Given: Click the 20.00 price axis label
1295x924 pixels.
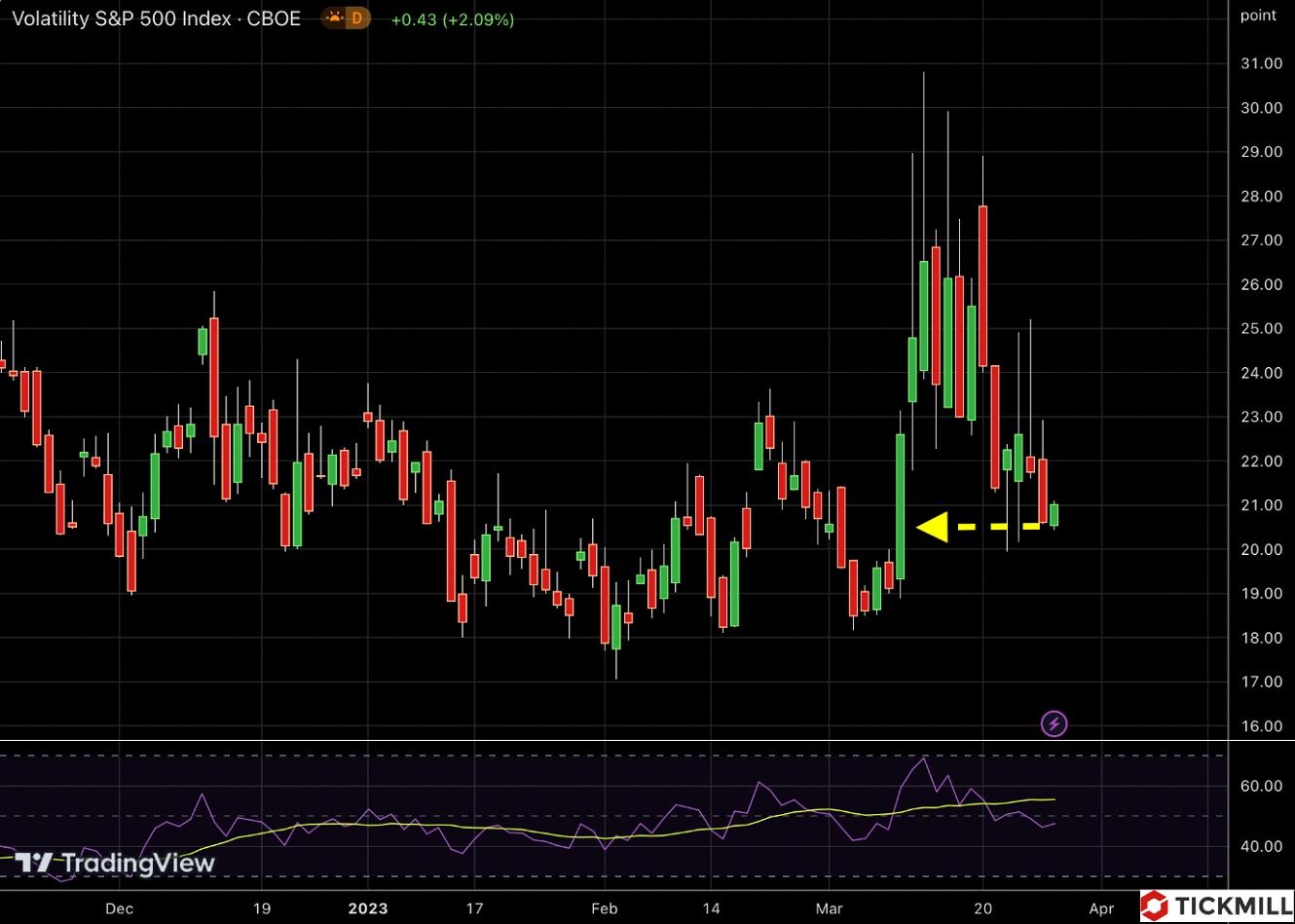Looking at the screenshot, I should 1261,549.
